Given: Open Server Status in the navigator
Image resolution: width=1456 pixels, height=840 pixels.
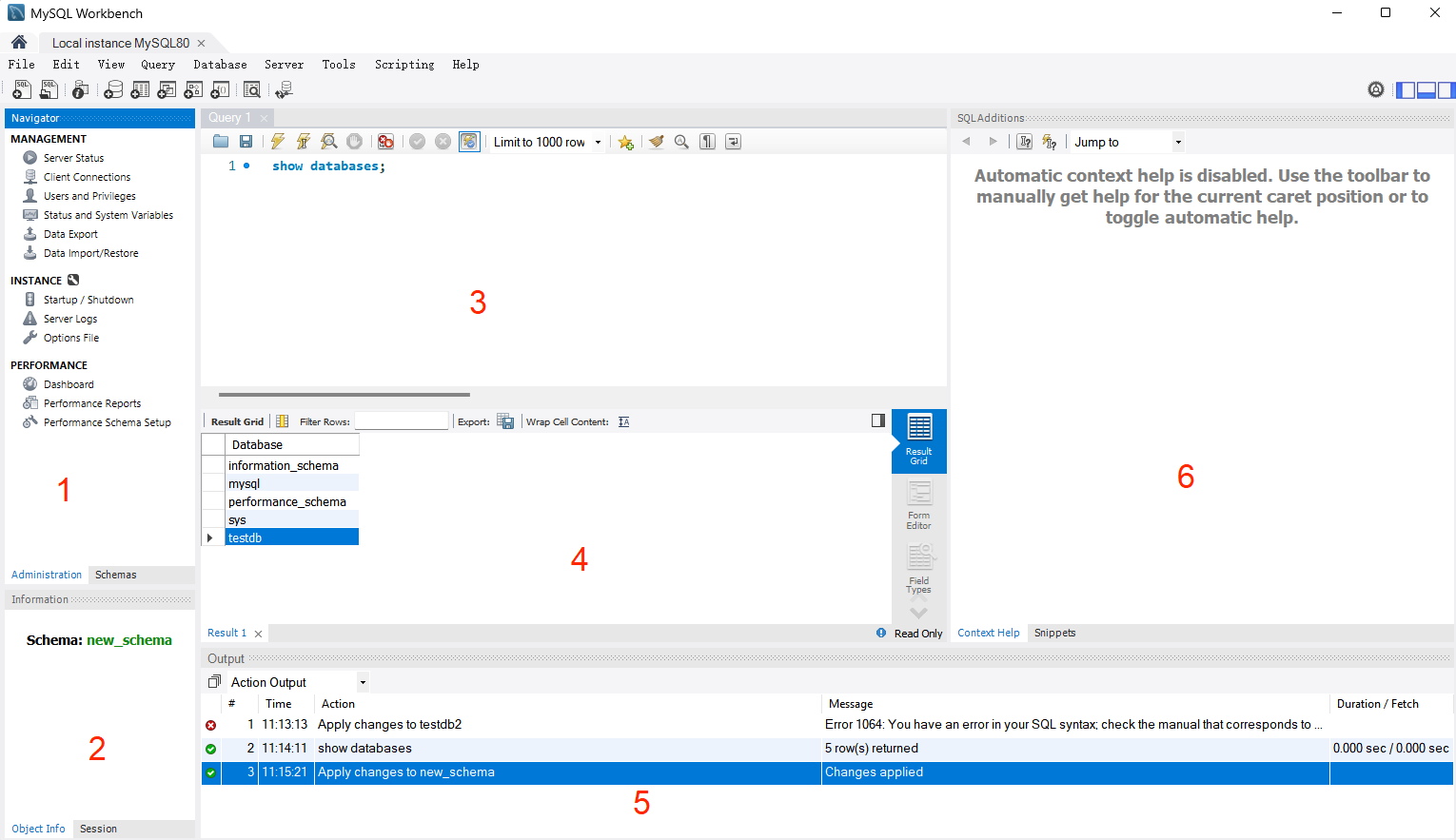Looking at the screenshot, I should tap(73, 158).
